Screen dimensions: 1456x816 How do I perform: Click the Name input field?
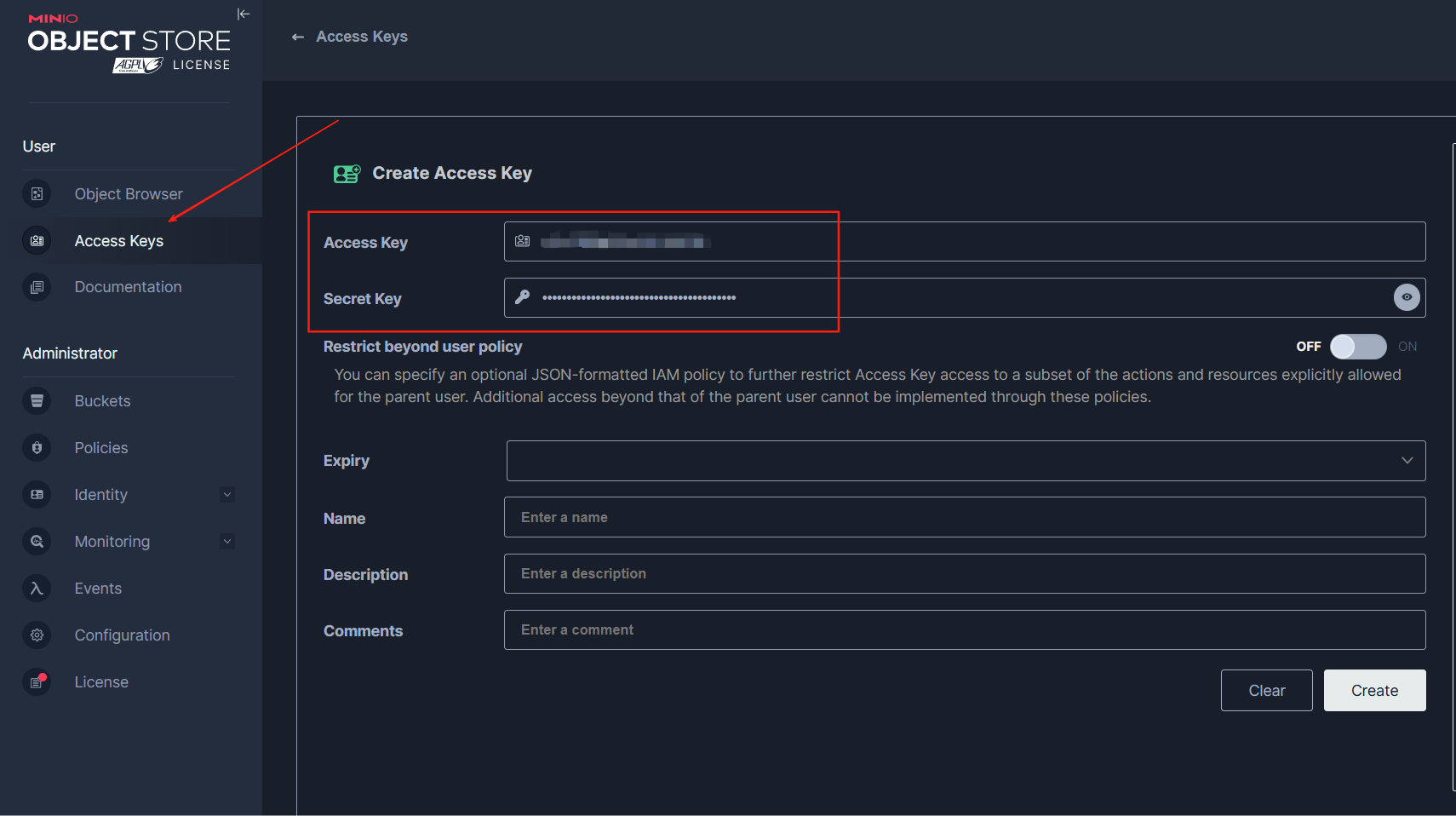[964, 518]
